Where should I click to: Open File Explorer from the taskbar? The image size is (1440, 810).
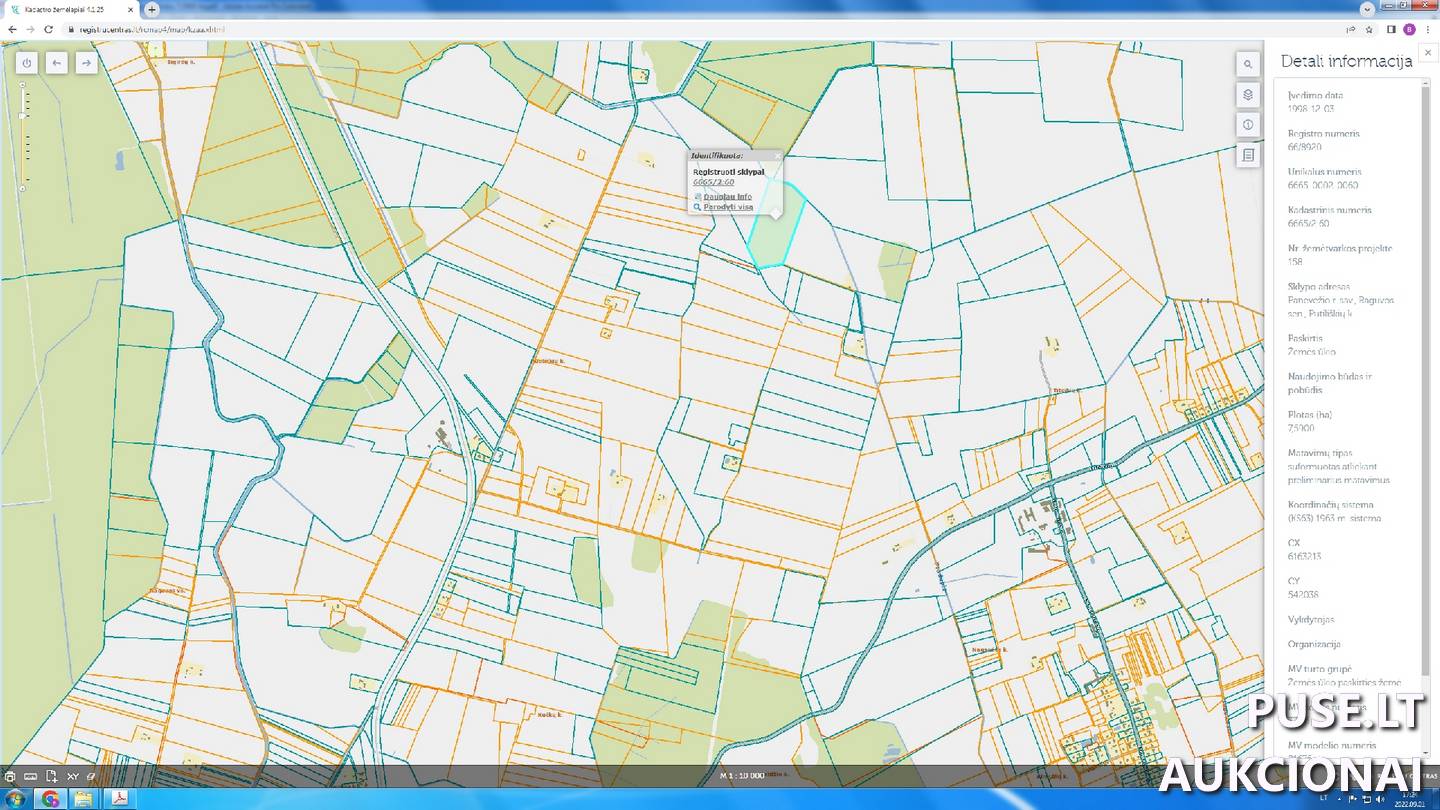pos(83,799)
